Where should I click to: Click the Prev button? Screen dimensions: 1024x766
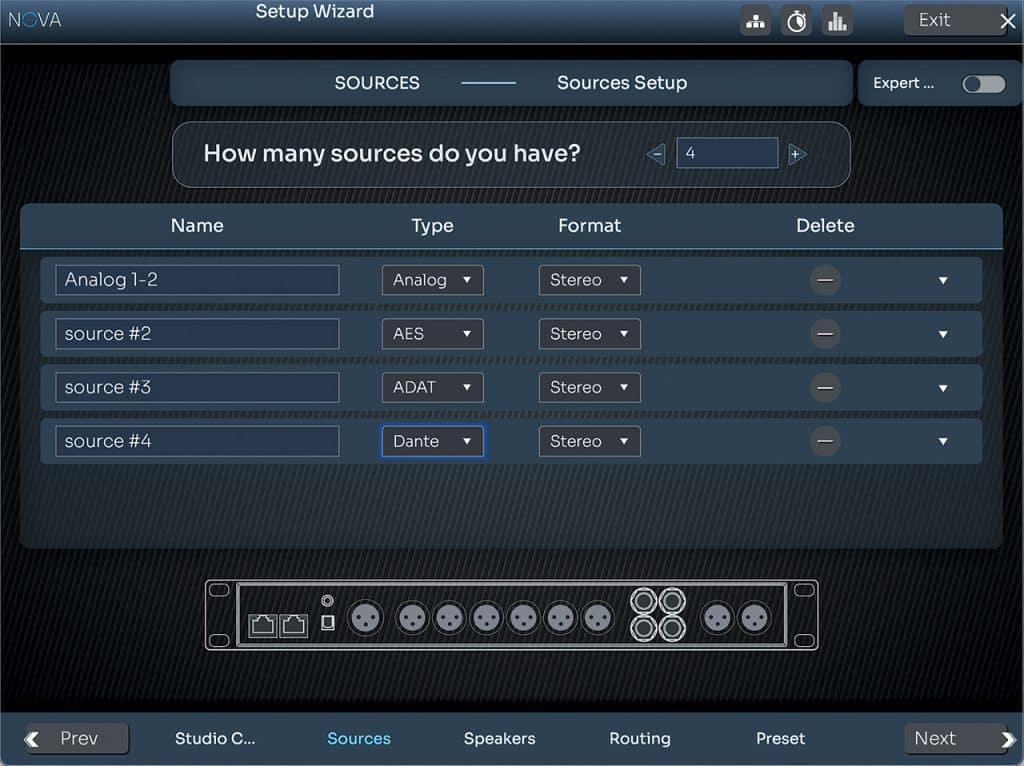click(x=78, y=739)
